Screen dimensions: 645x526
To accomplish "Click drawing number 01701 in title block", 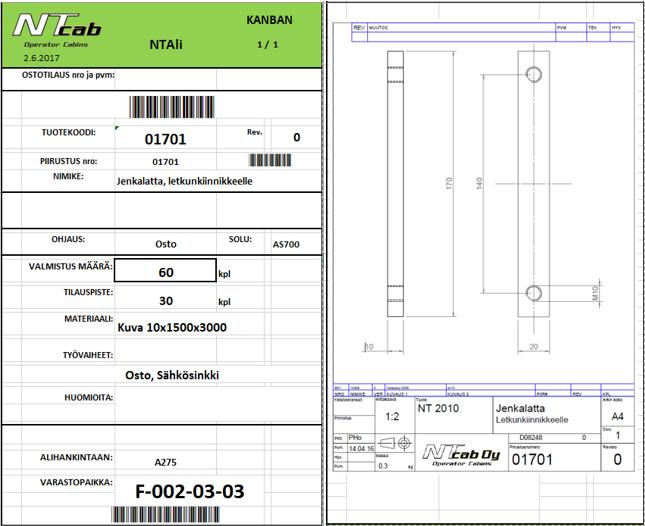I will tap(532, 459).
